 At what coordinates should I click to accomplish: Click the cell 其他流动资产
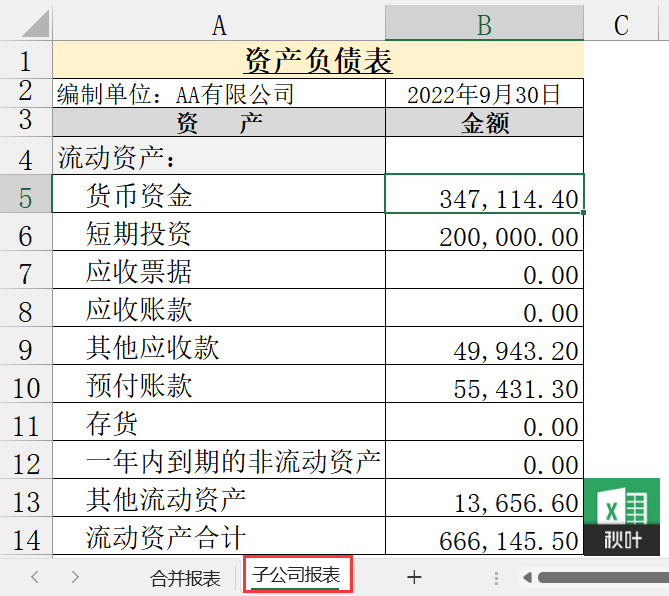click(x=219, y=497)
